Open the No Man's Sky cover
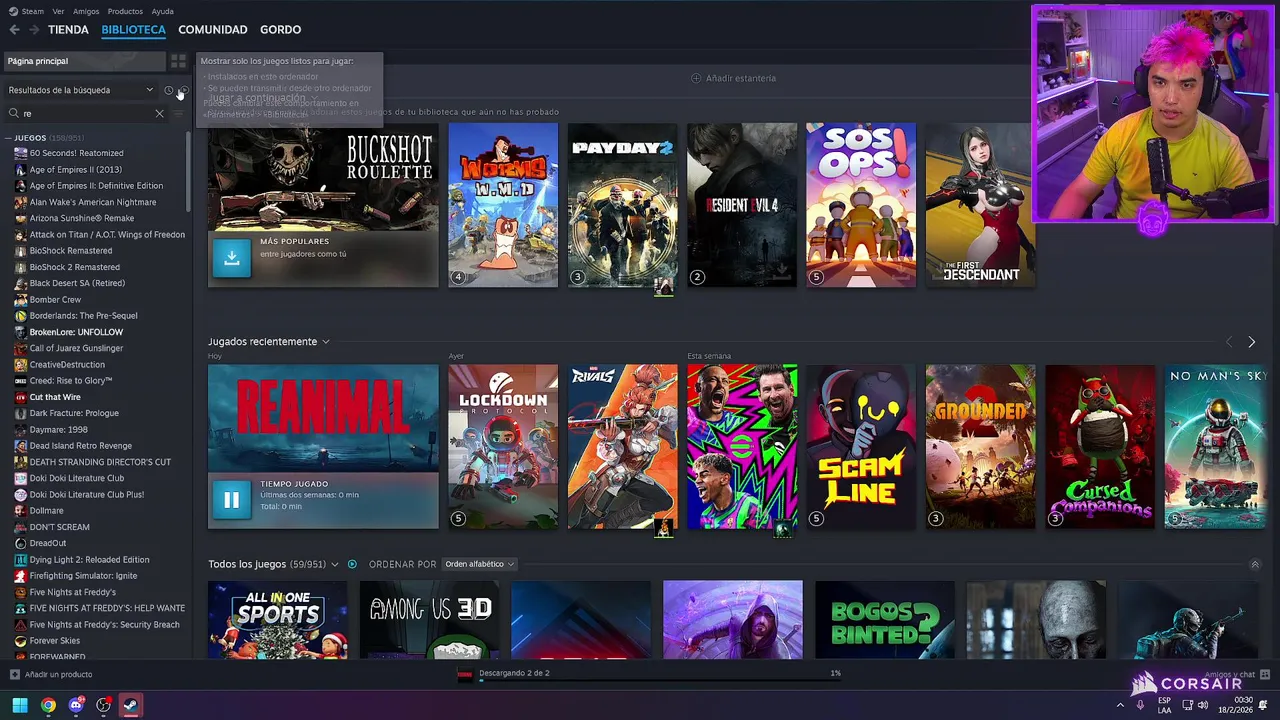This screenshot has height=720, width=1280. click(x=1216, y=446)
